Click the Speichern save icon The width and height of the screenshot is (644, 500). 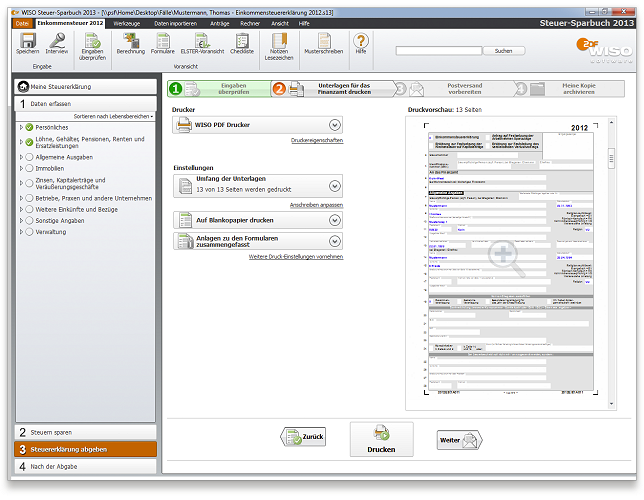click(x=28, y=41)
